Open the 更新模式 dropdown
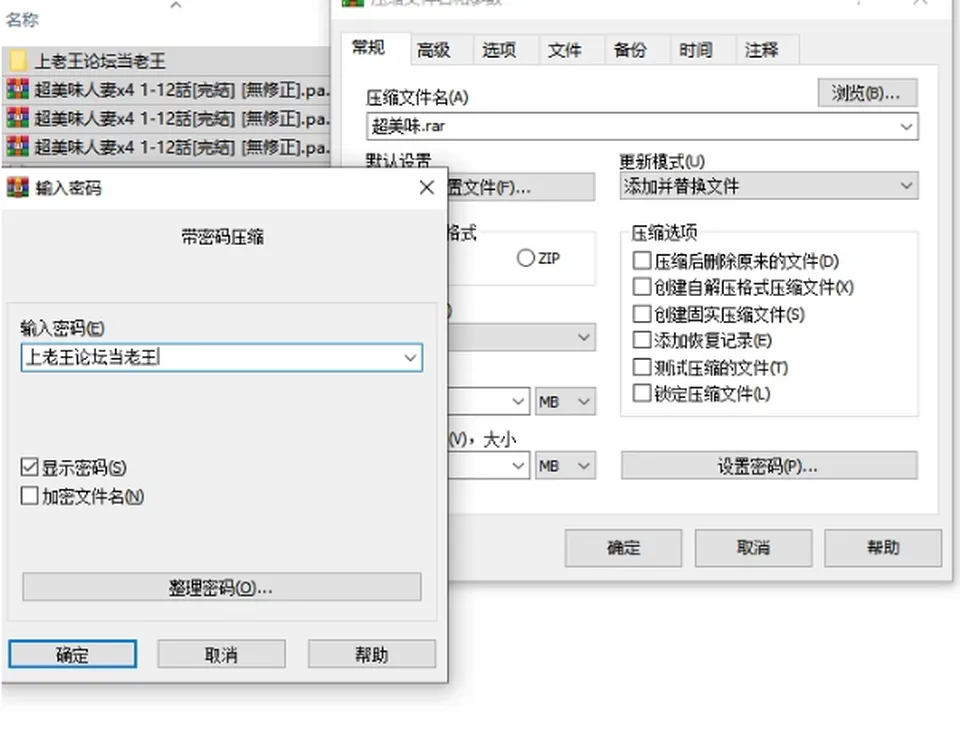Viewport: 960px width, 756px height. [x=769, y=185]
